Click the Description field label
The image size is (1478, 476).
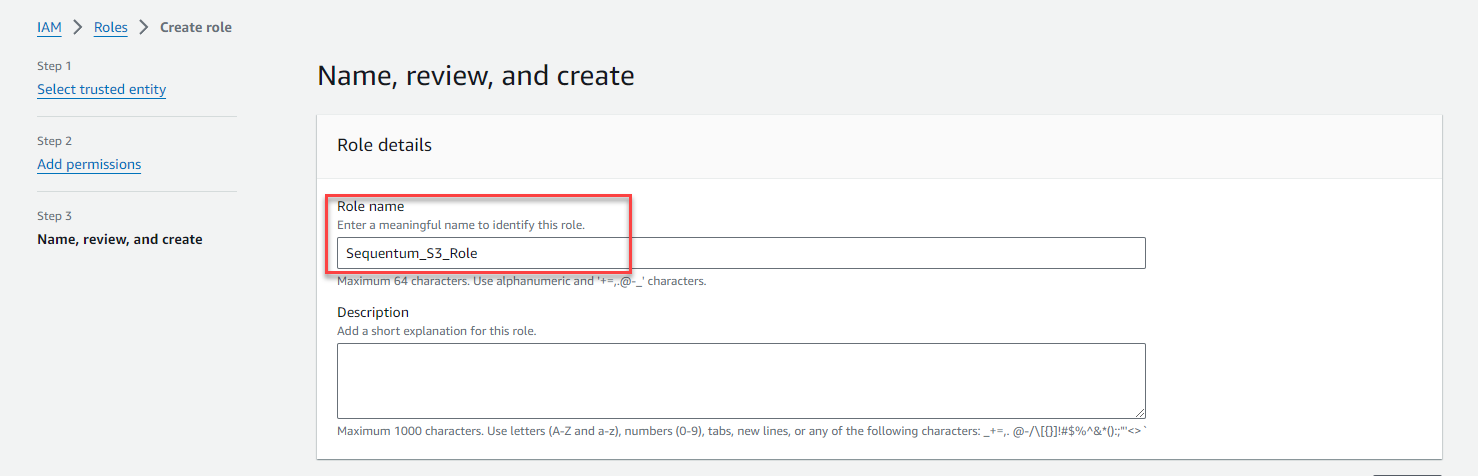[373, 312]
